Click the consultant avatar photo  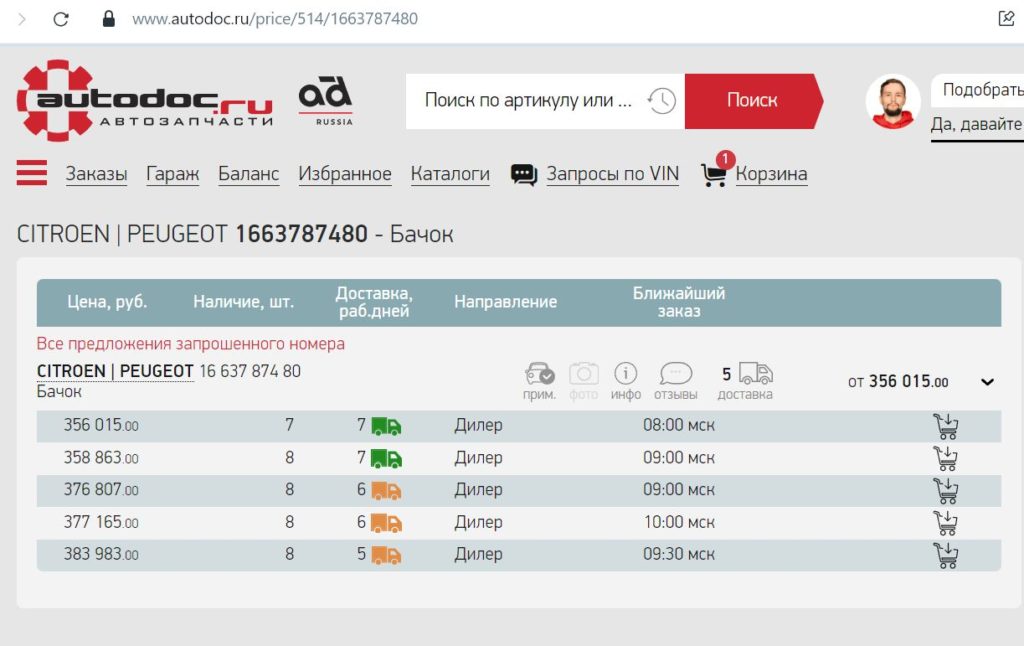893,102
